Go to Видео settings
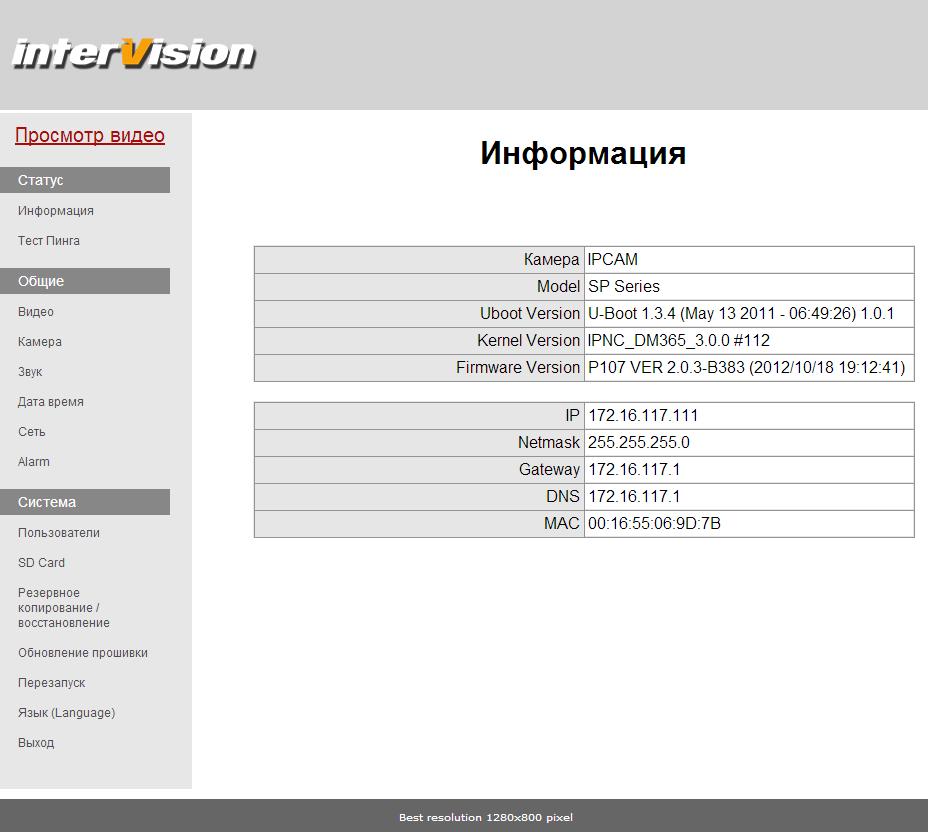The image size is (928, 832). click(x=36, y=312)
